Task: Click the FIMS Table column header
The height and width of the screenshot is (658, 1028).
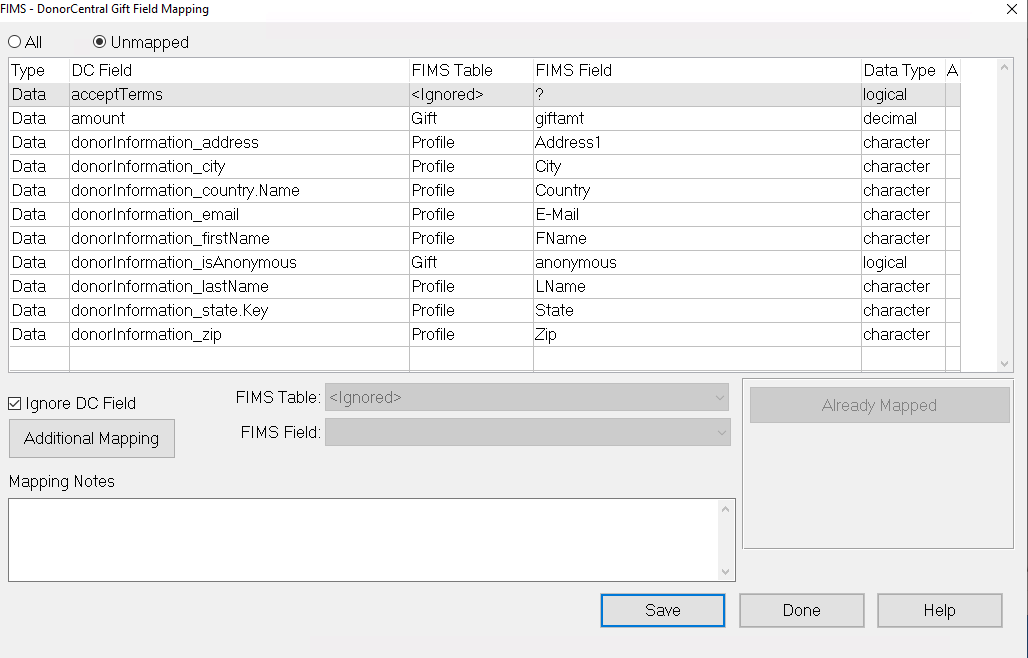Action: [x=471, y=70]
